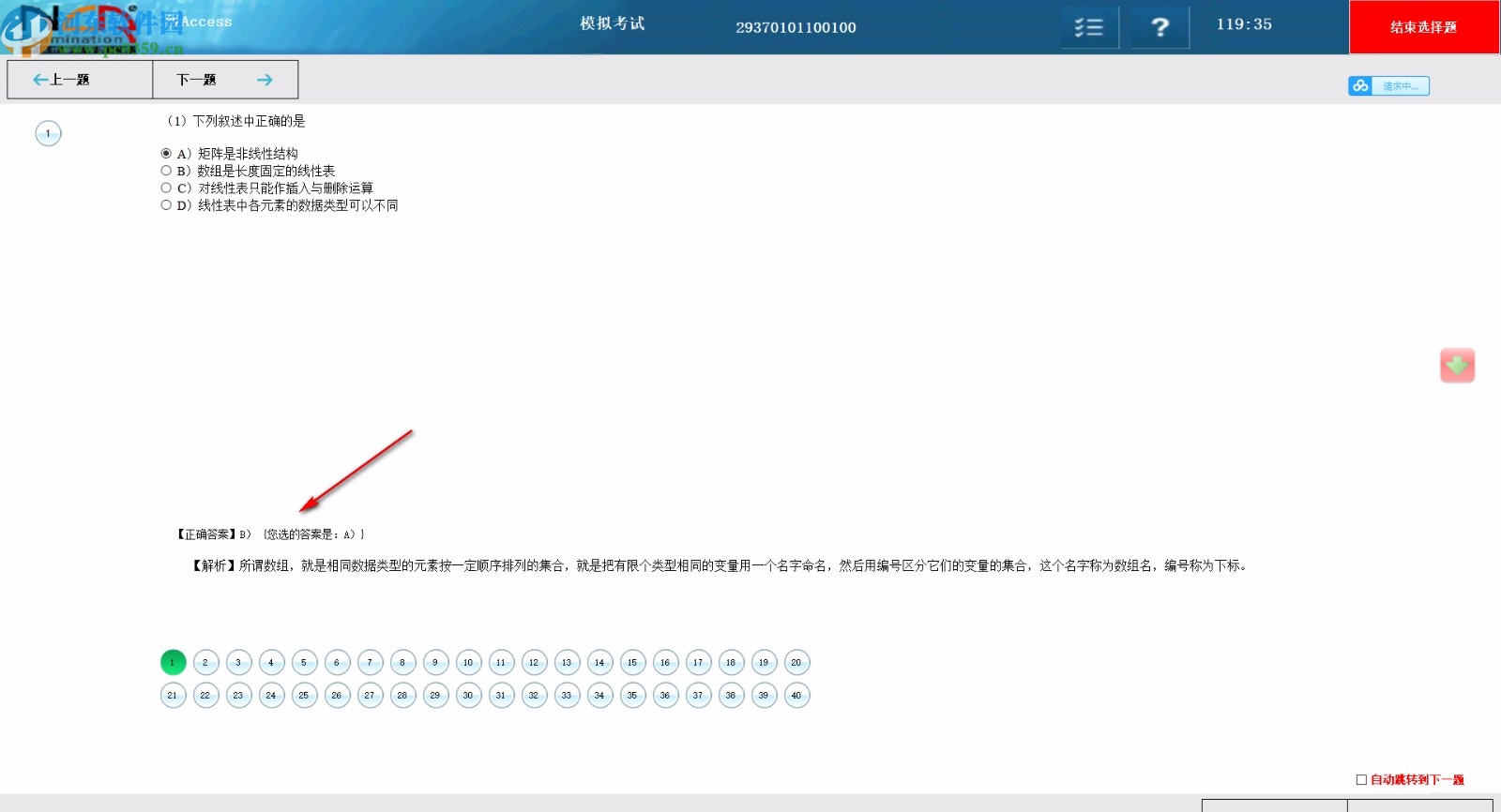Open the question list icon
The image size is (1501, 812).
[1089, 28]
